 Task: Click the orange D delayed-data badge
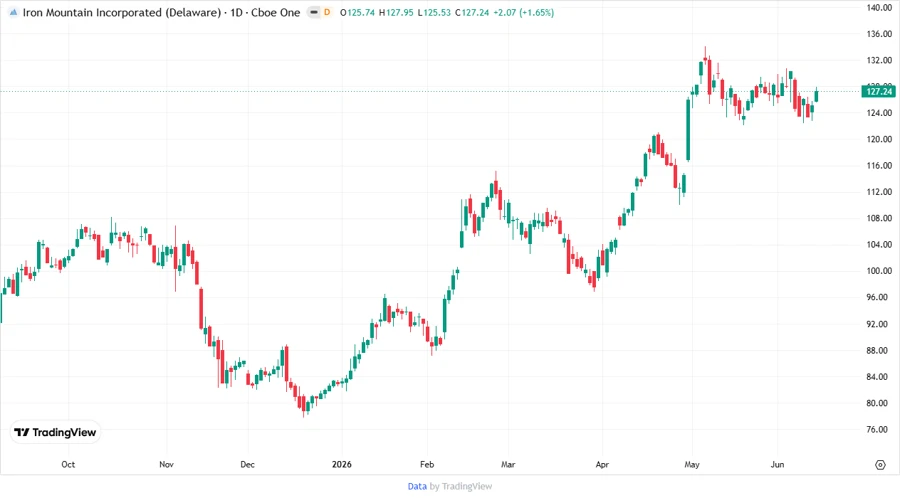tap(327, 12)
